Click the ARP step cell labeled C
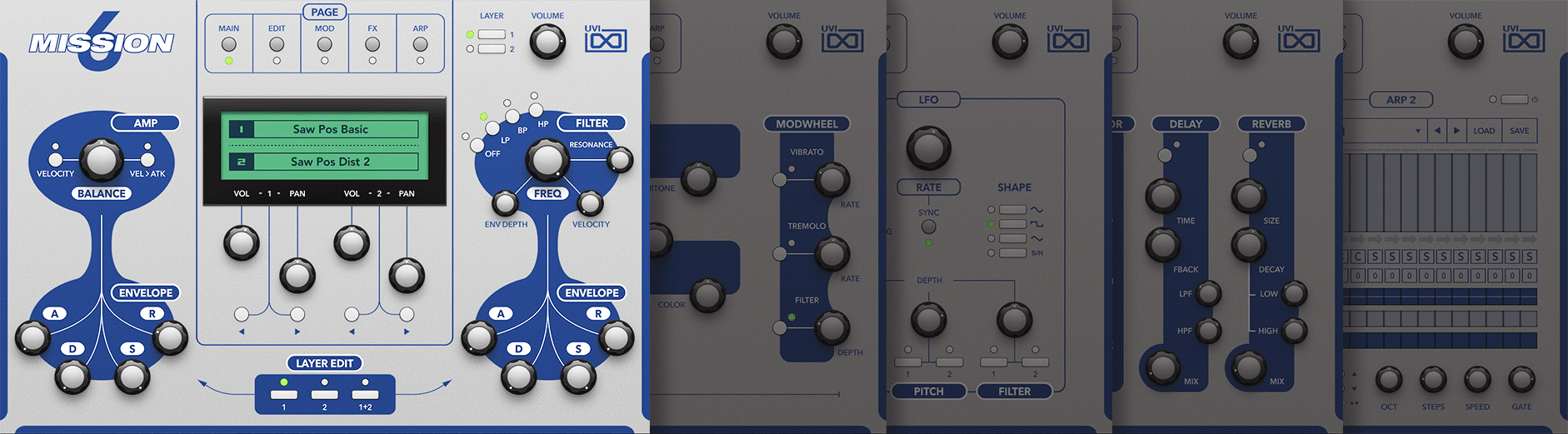This screenshot has height=434, width=1568. coord(1358,257)
